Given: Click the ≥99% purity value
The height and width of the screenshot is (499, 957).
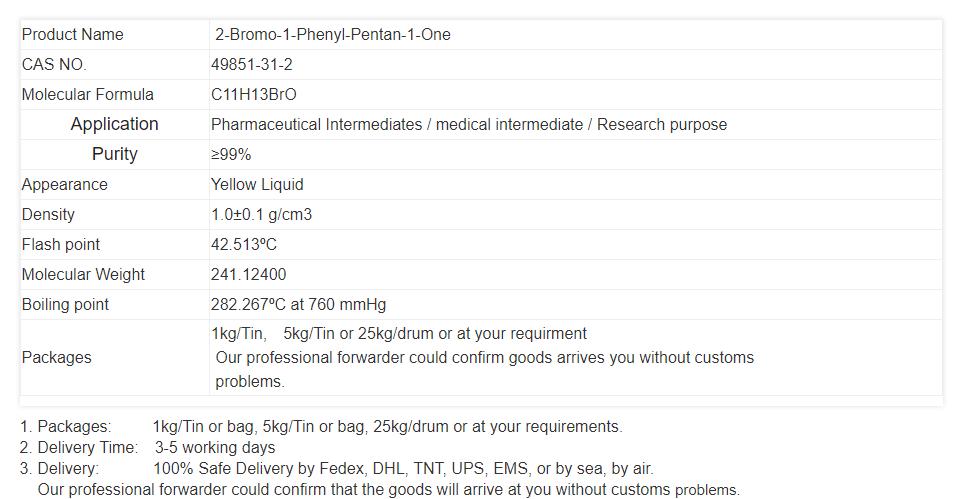Looking at the screenshot, I should pos(231,155).
